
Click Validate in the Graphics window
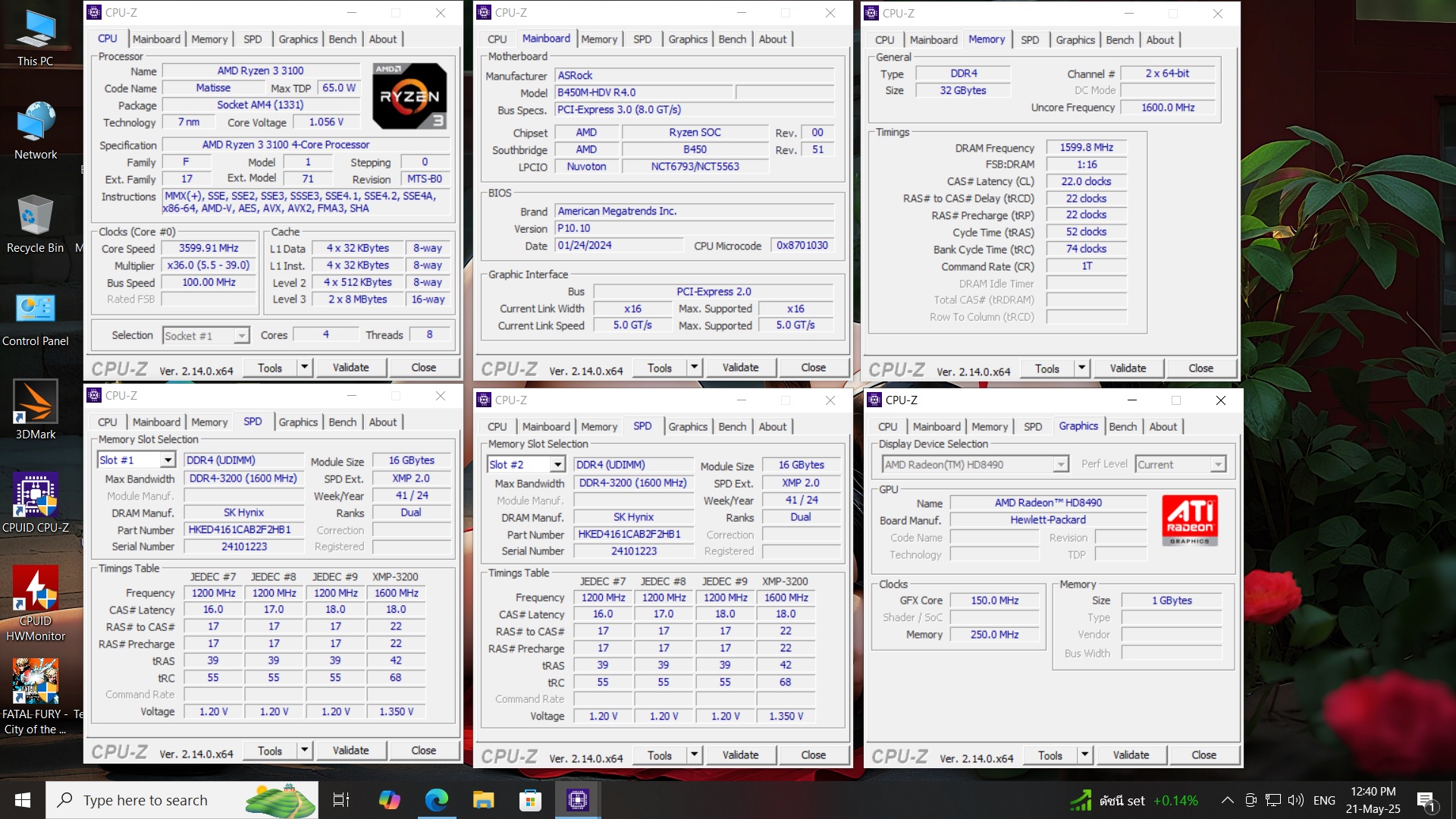[1131, 755]
